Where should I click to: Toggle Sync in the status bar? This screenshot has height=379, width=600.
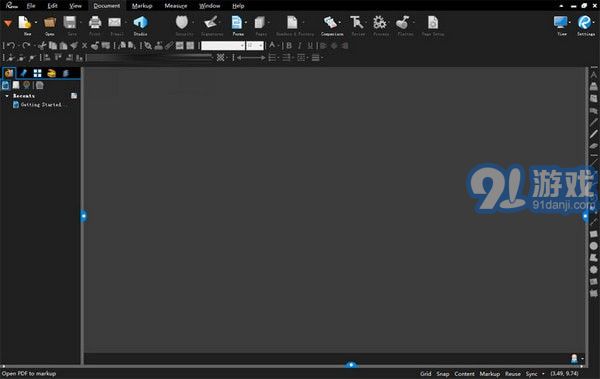[531, 374]
